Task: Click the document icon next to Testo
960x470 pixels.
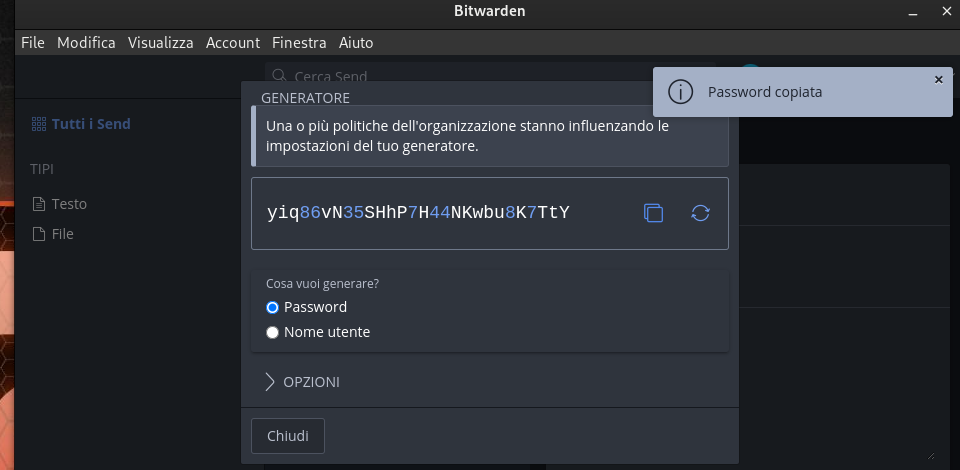Action: pyautogui.click(x=39, y=204)
